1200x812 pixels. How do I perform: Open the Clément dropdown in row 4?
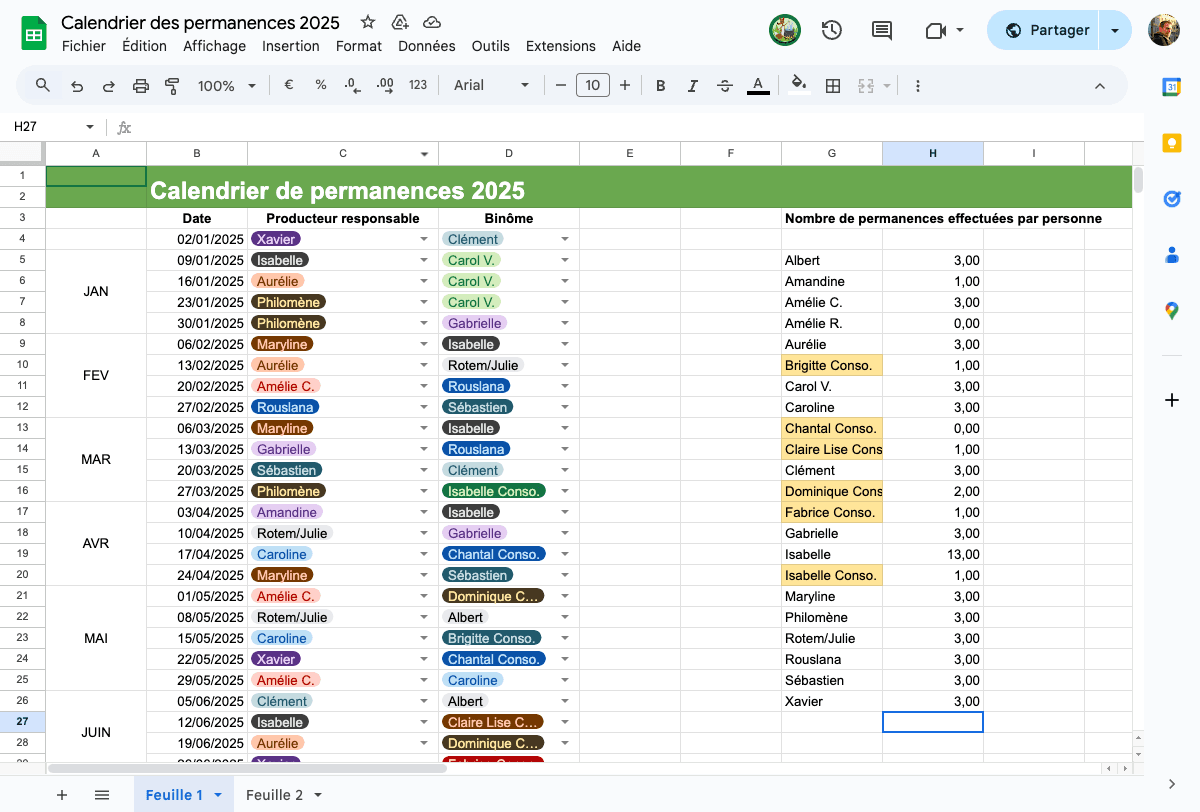565,239
